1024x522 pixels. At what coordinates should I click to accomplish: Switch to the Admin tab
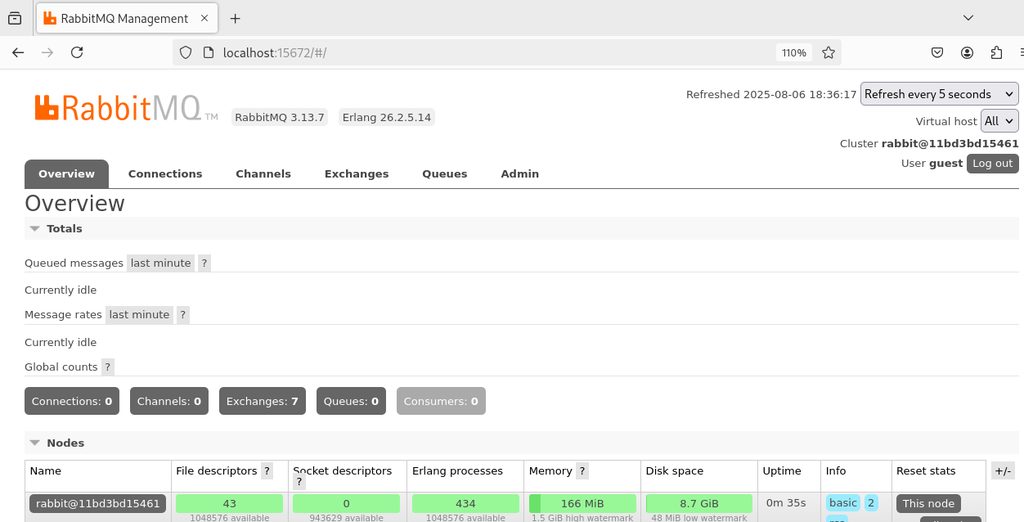coord(520,174)
